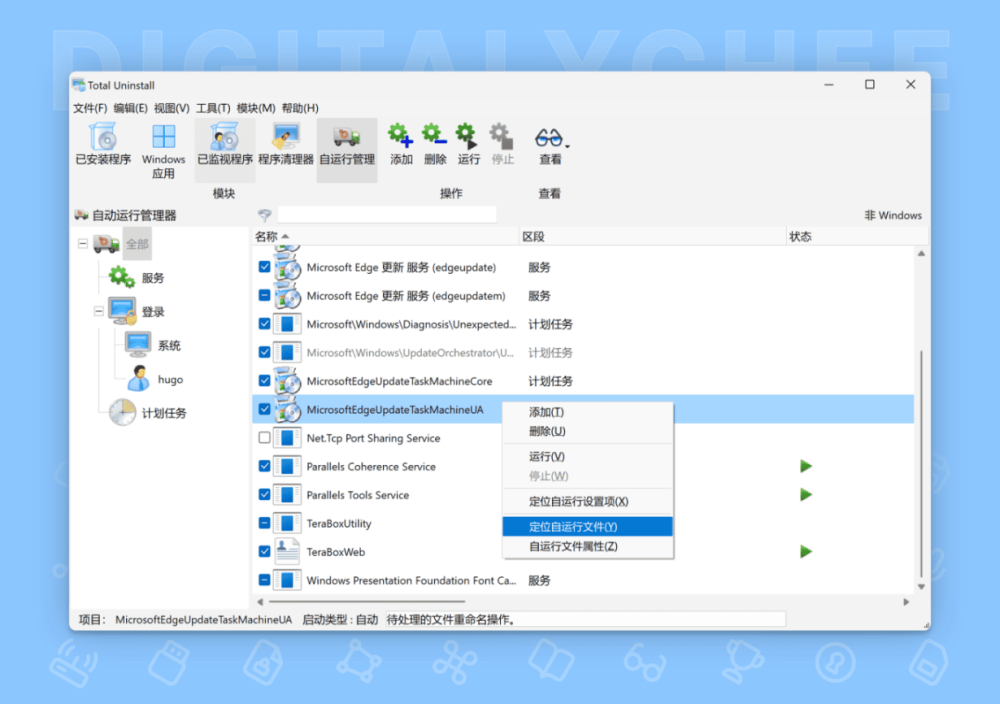Click 自动运行管理器 panel header icon
The width and height of the screenshot is (1000, 704).
[x=81, y=215]
